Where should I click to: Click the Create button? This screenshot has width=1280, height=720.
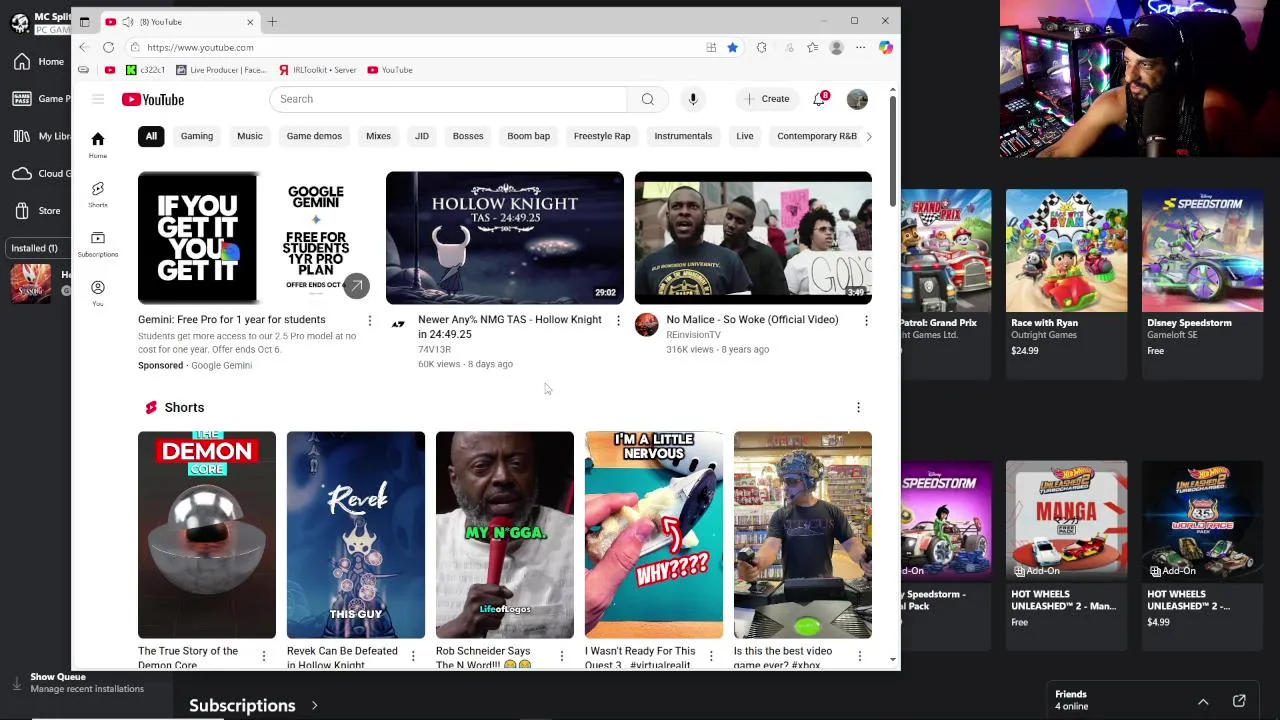pos(767,99)
